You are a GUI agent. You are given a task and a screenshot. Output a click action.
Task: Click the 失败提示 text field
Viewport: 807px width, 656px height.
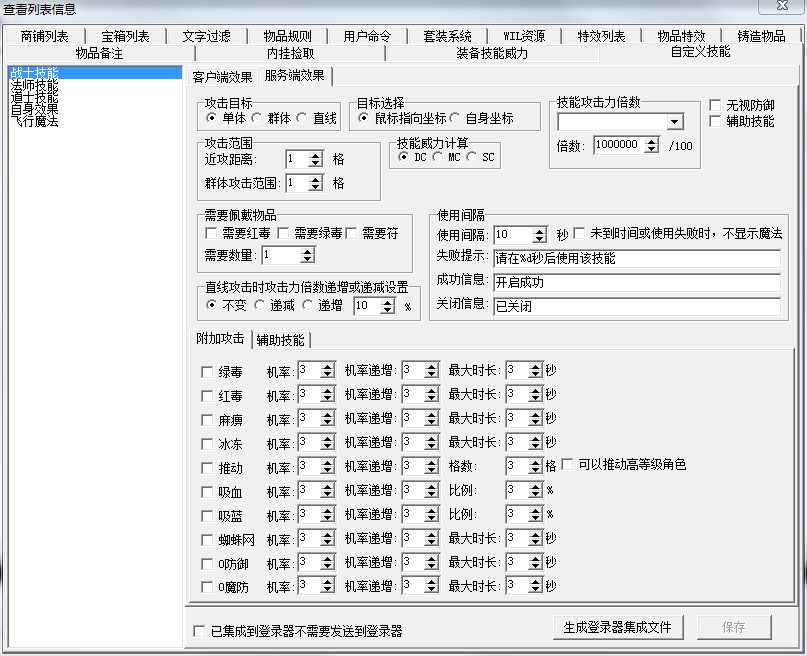coord(636,258)
